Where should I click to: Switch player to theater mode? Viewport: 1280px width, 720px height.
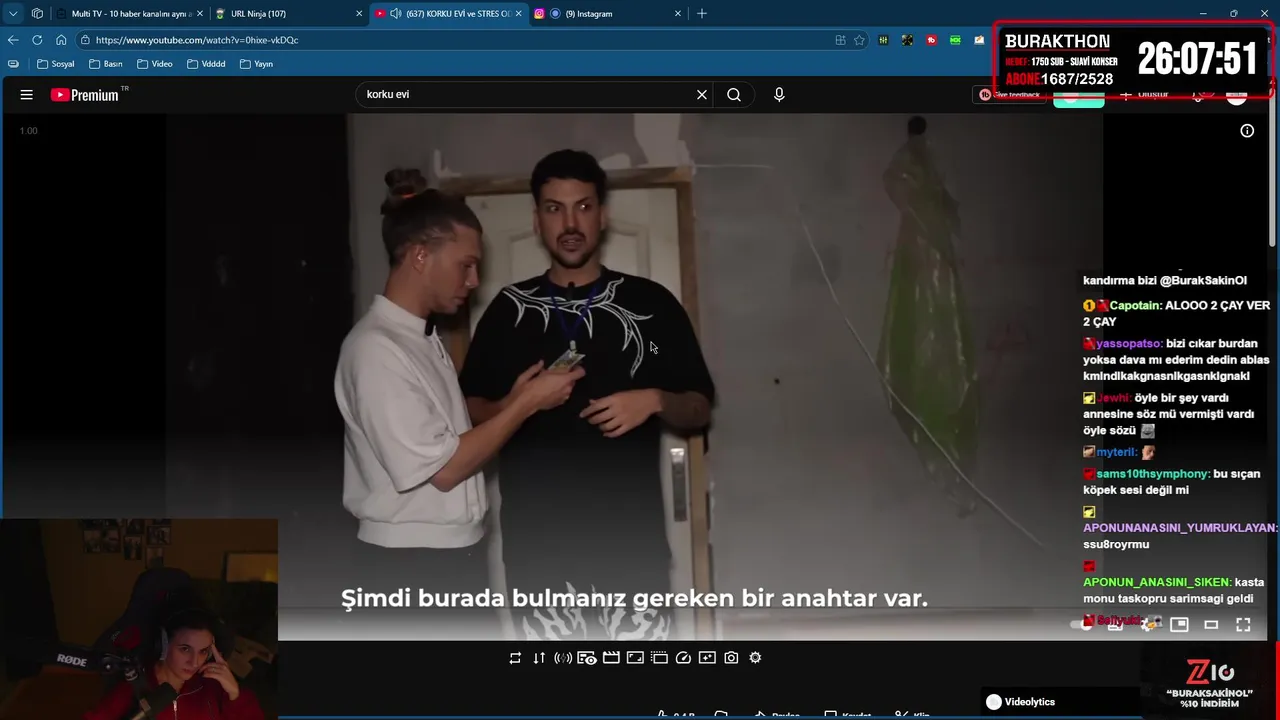point(1211,625)
